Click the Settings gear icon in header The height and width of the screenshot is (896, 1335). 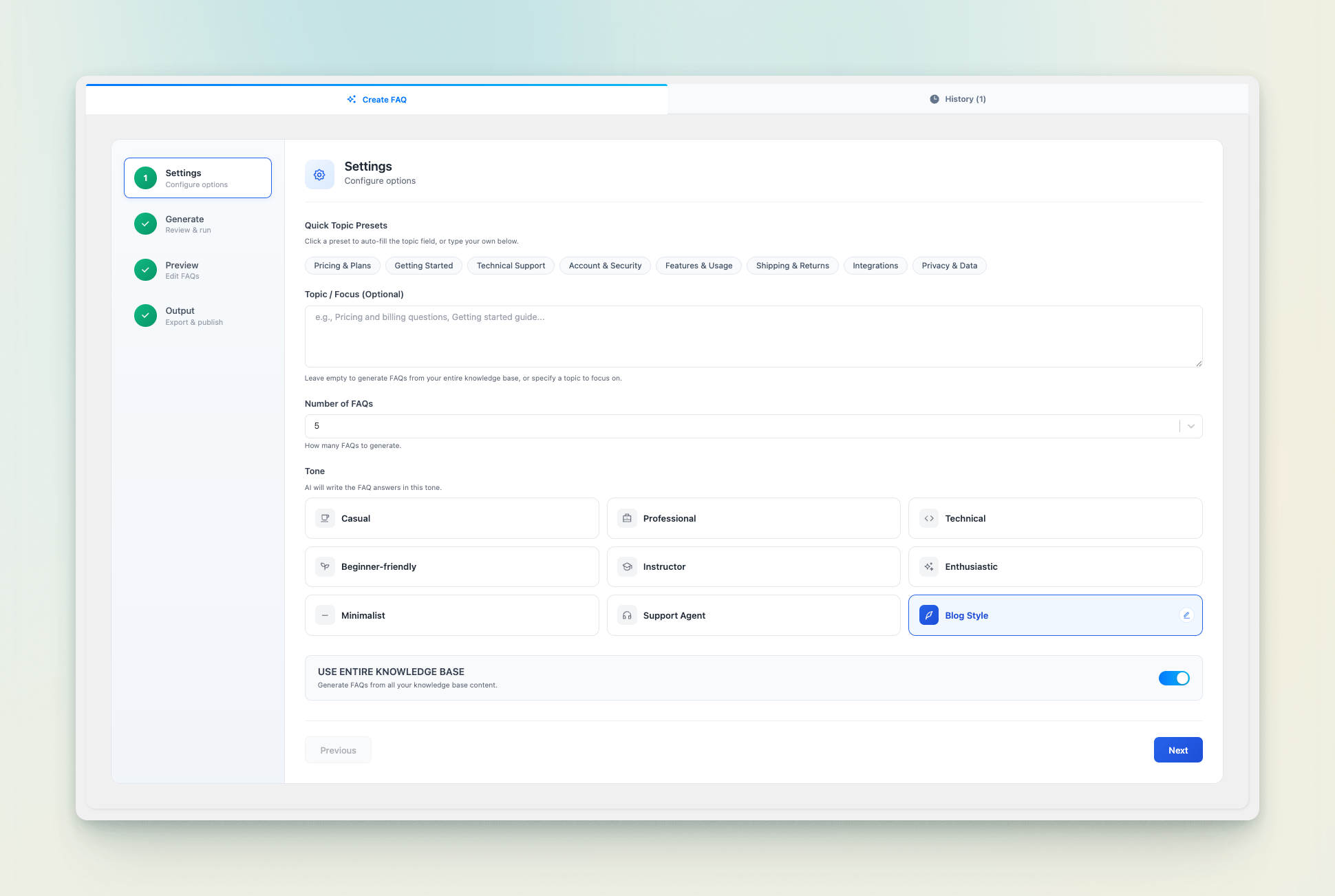[x=319, y=175]
